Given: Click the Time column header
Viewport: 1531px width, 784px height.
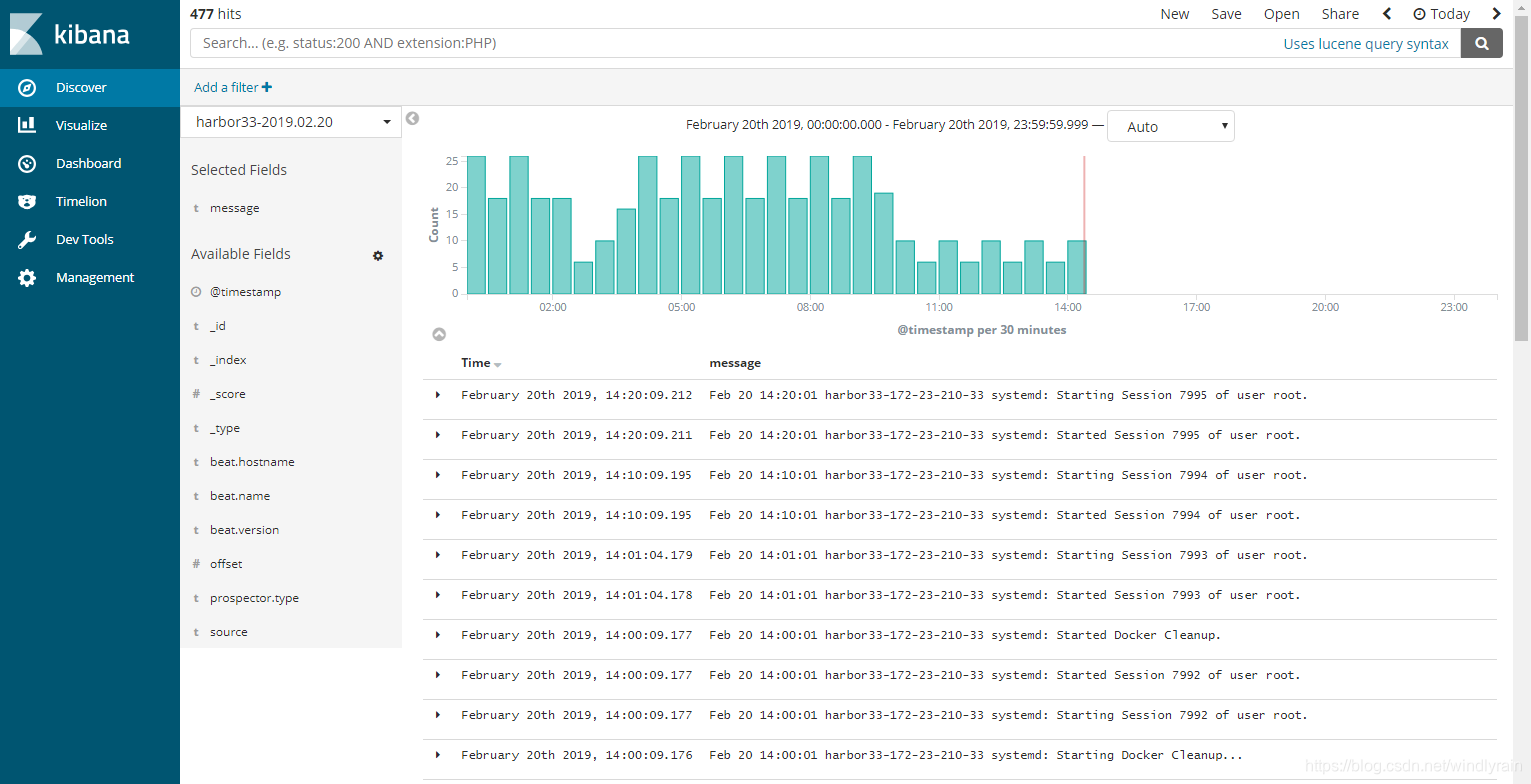Looking at the screenshot, I should pyautogui.click(x=476, y=363).
